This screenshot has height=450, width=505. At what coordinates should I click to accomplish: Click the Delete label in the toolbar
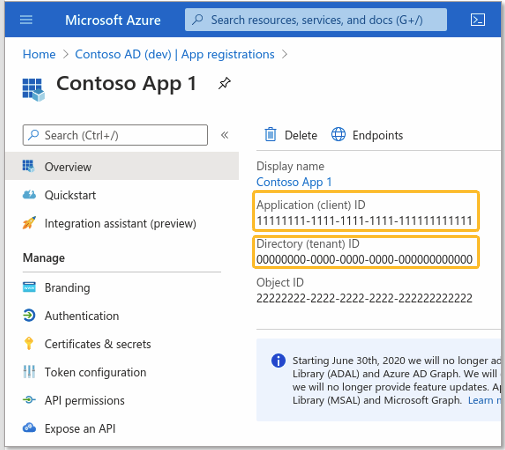[x=301, y=135]
